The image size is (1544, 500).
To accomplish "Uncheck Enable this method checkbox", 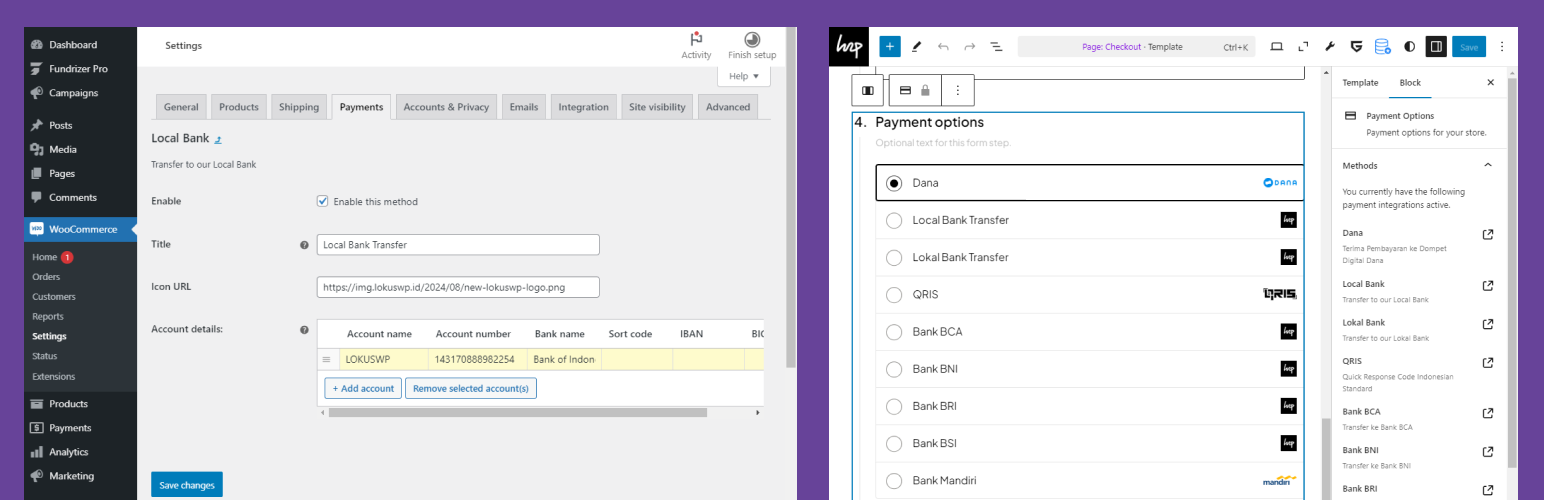I will [x=323, y=201].
